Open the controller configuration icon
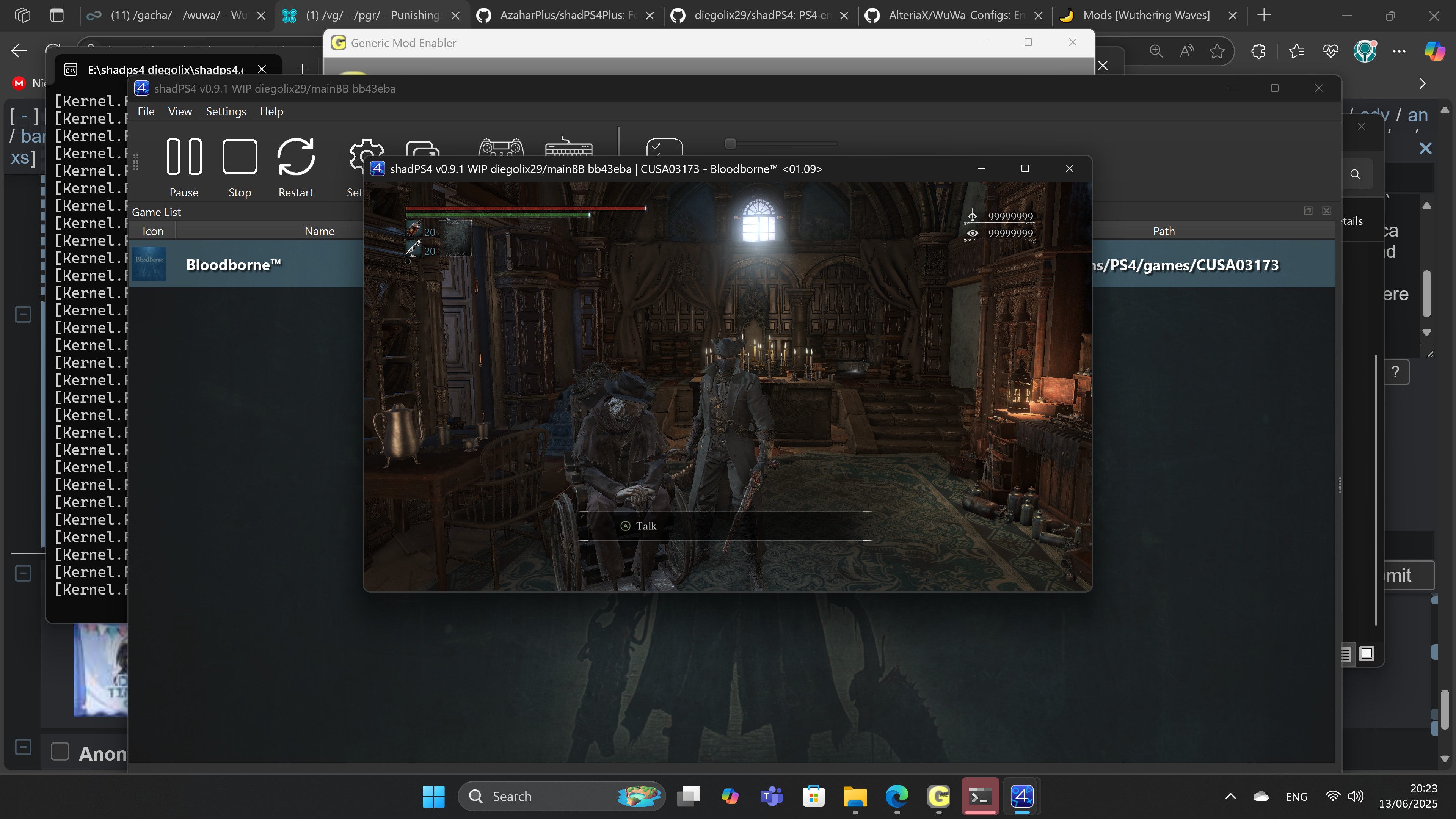The image size is (1456, 819). click(501, 147)
